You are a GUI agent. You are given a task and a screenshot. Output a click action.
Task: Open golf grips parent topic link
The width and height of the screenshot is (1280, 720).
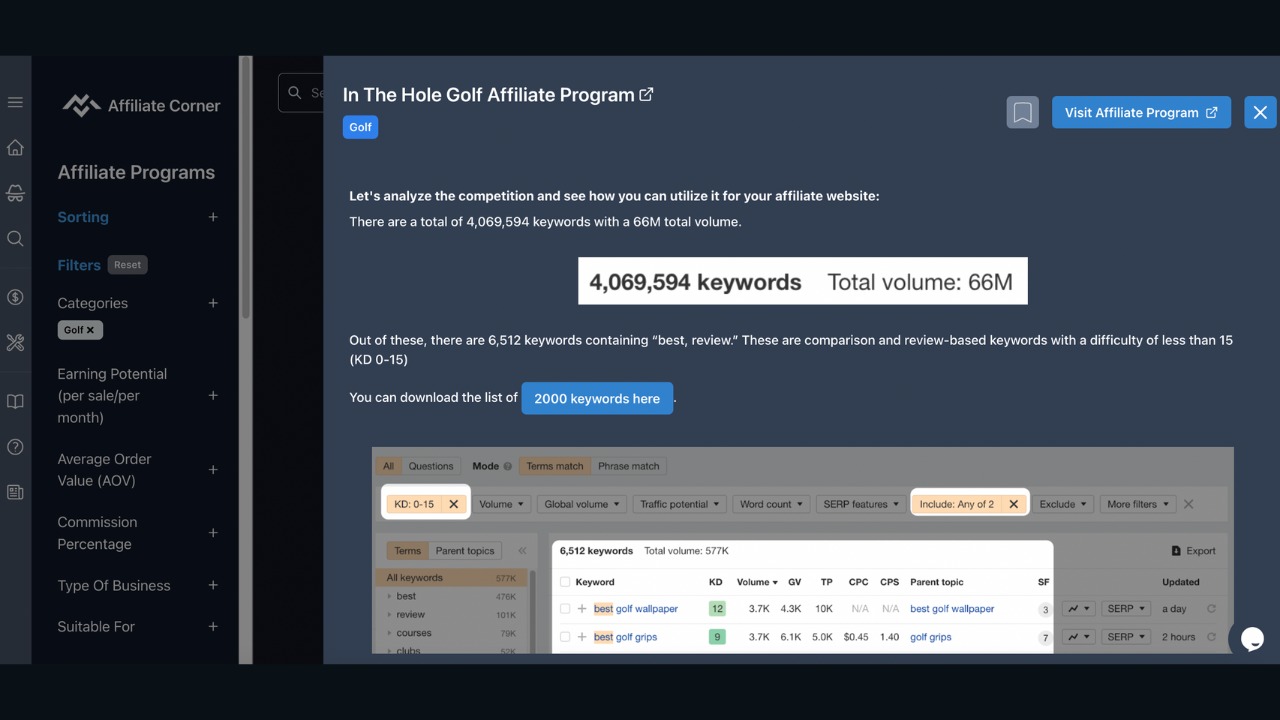pos(931,637)
